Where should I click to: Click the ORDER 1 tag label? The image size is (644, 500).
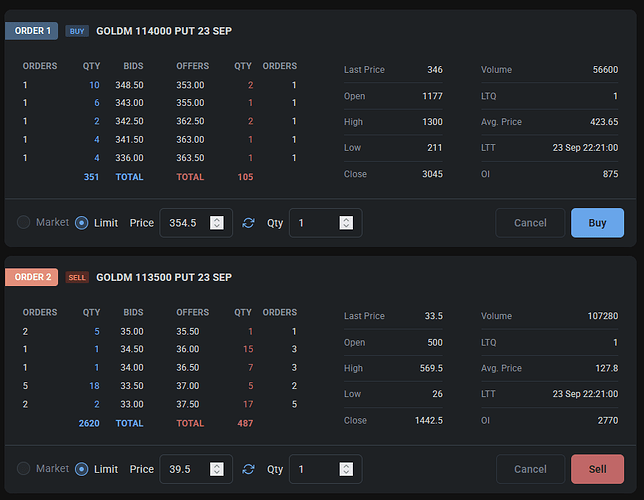tap(32, 31)
